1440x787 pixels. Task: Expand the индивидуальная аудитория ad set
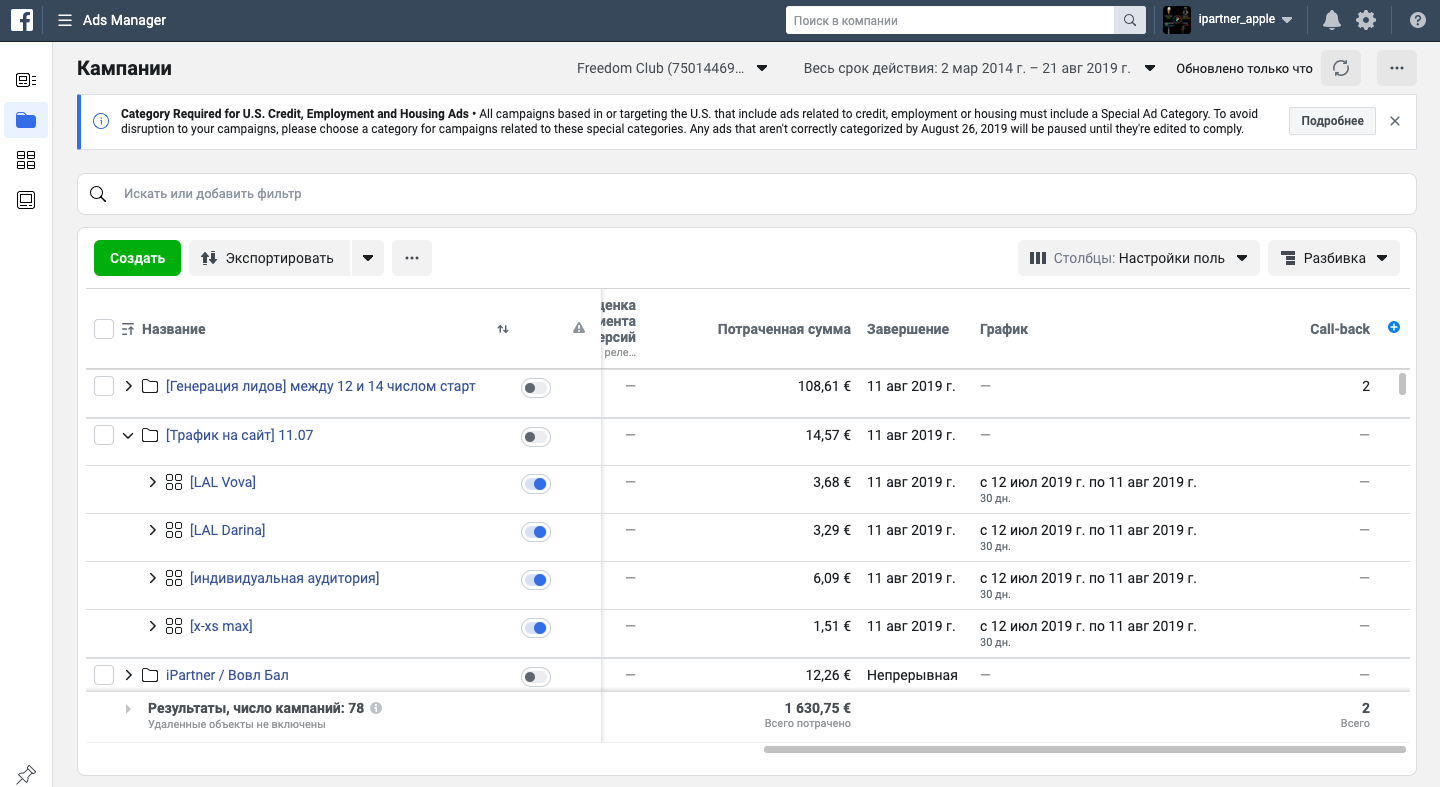point(152,578)
